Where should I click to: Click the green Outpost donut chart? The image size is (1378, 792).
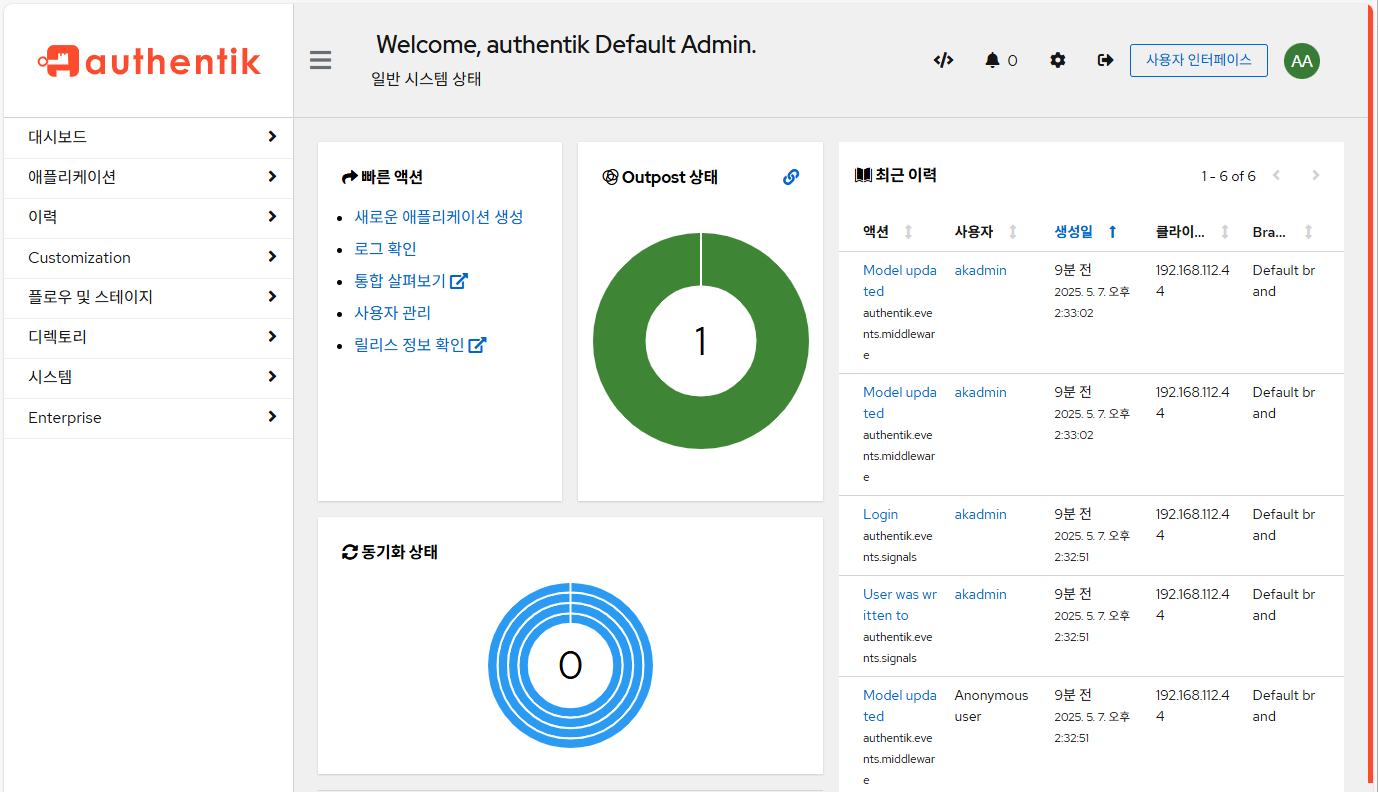pos(701,341)
